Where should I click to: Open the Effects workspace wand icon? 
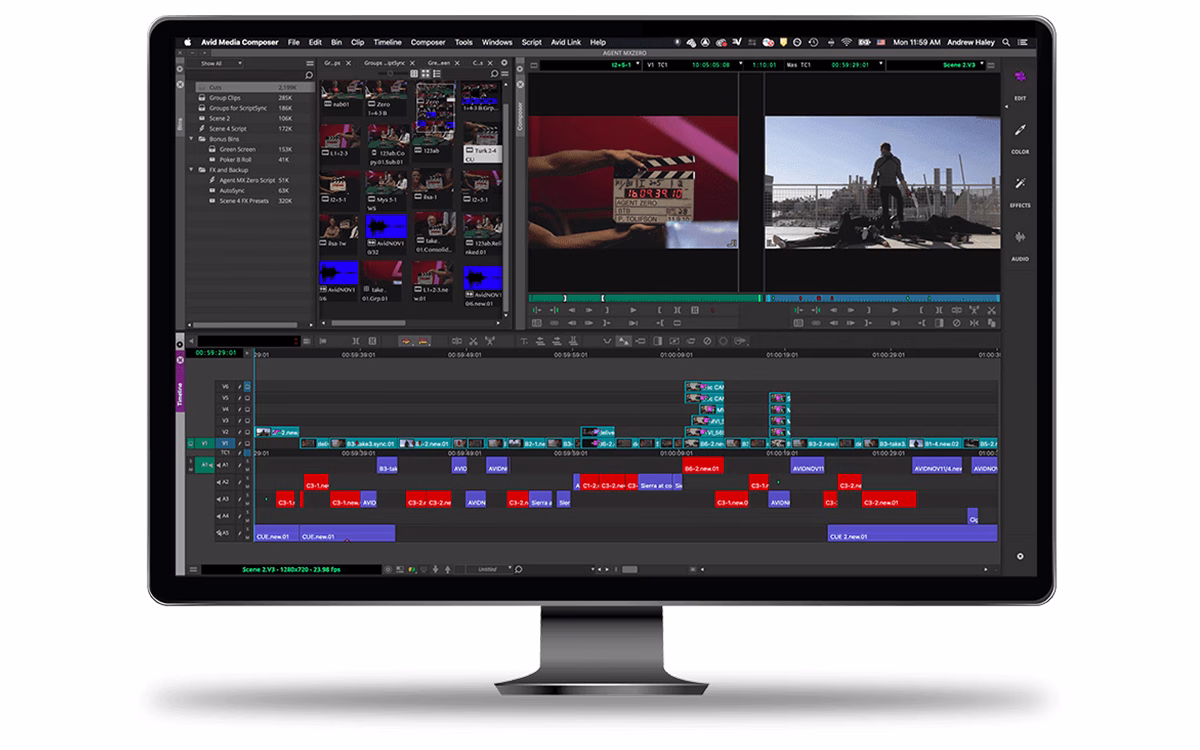(1020, 185)
